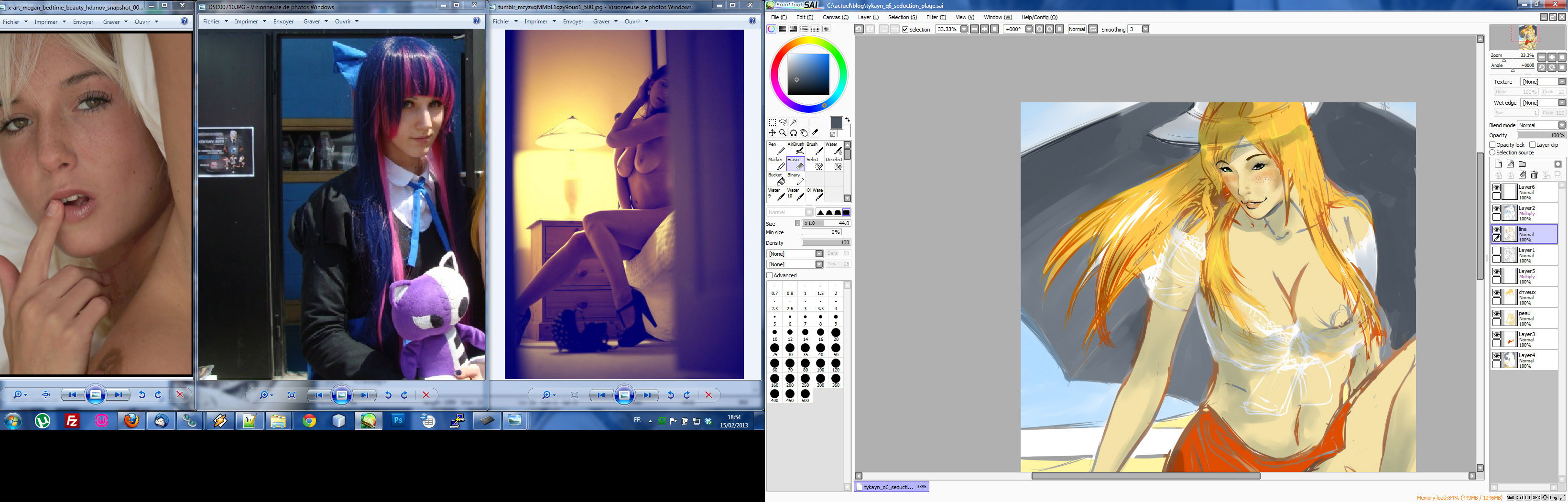Image resolution: width=1568 pixels, height=502 pixels.
Task: Open the Texture dropdown in layer panel
Action: 1562,82
